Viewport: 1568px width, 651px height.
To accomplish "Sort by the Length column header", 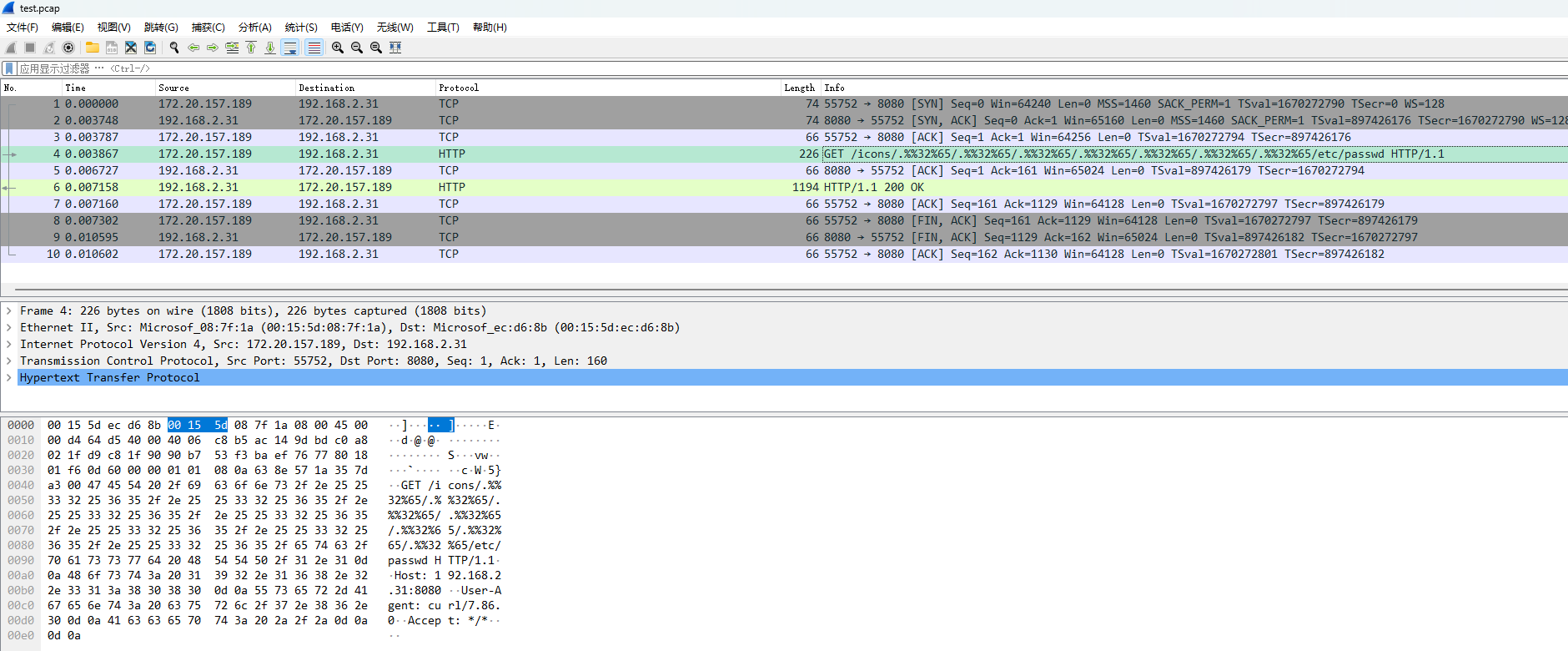I will coord(800,88).
